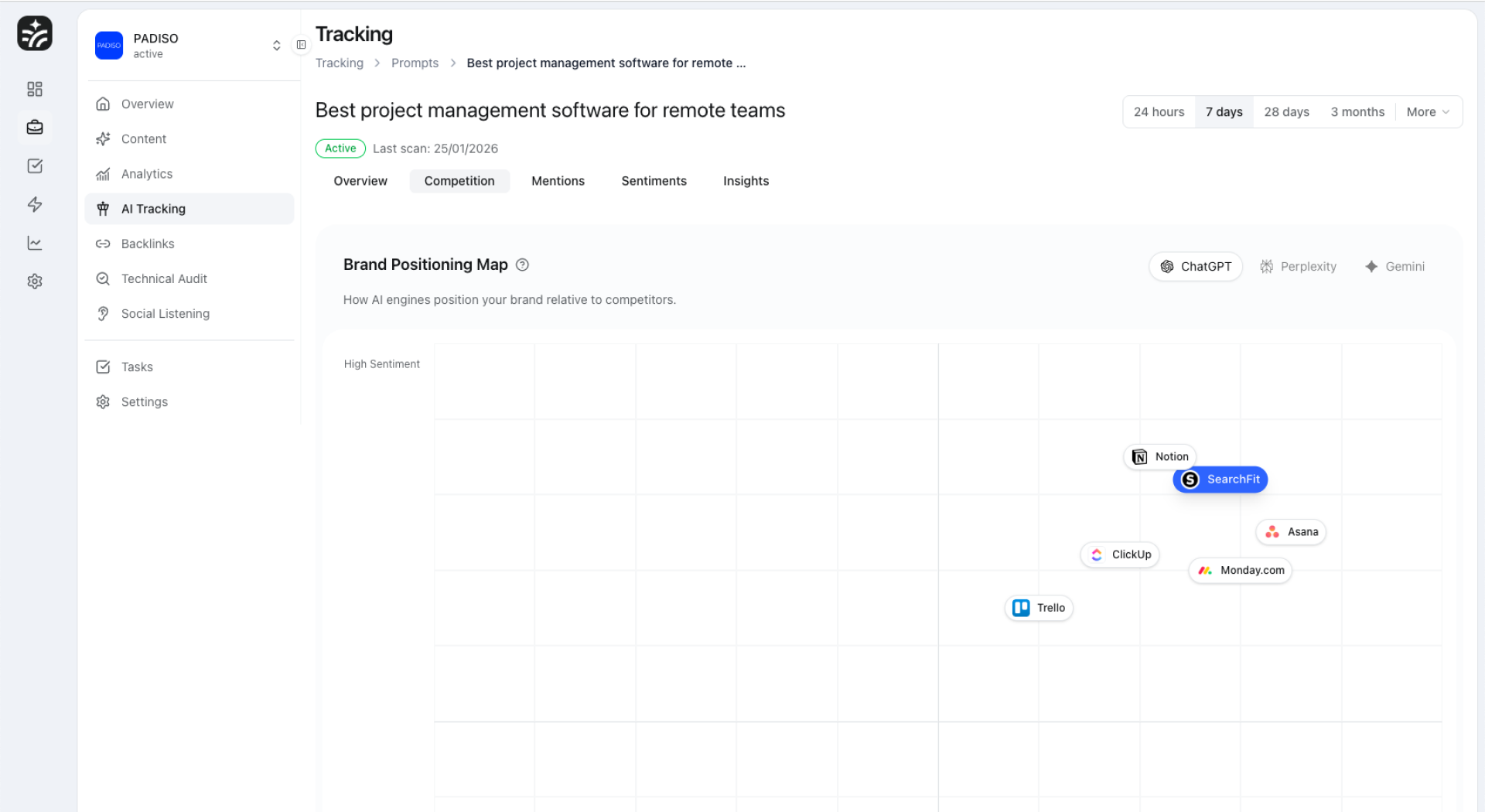Collapse the navigation sidebar panel
1485x812 pixels.
302,45
